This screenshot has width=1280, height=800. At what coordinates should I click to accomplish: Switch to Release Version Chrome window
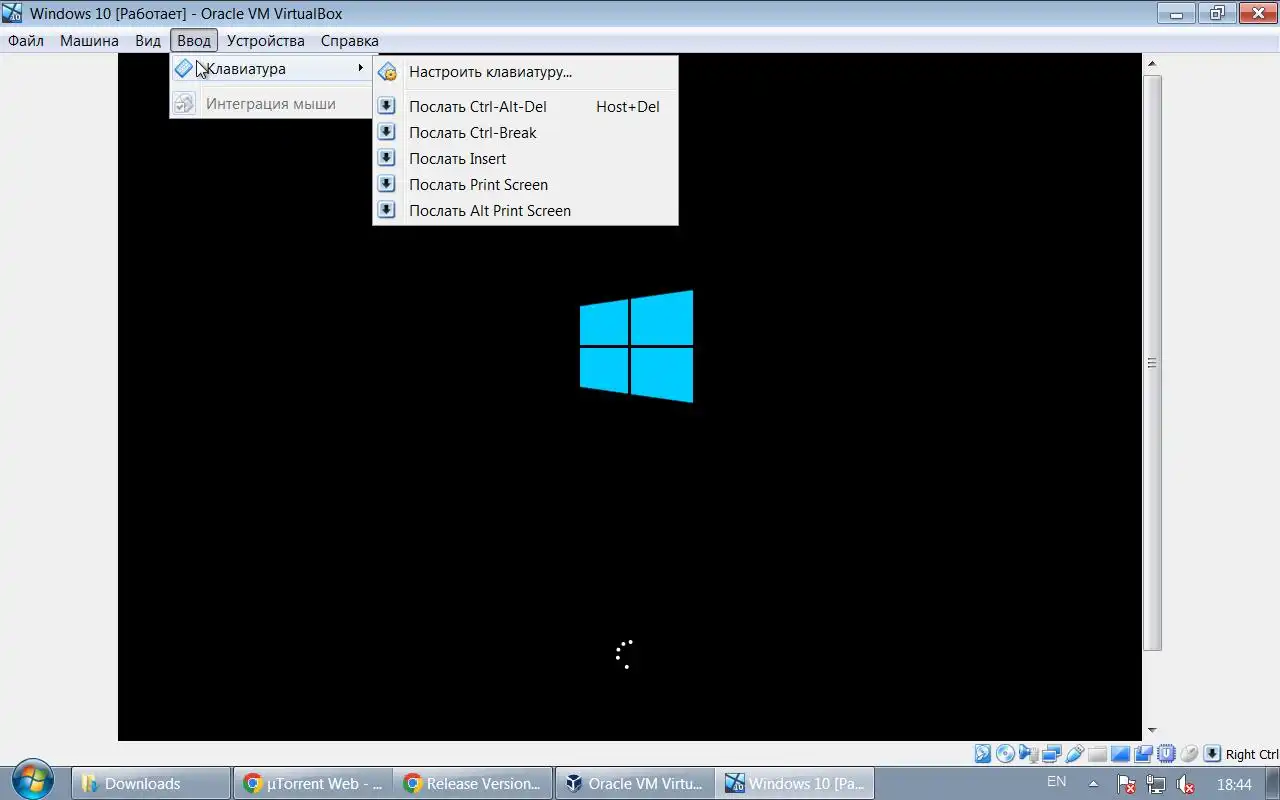473,784
